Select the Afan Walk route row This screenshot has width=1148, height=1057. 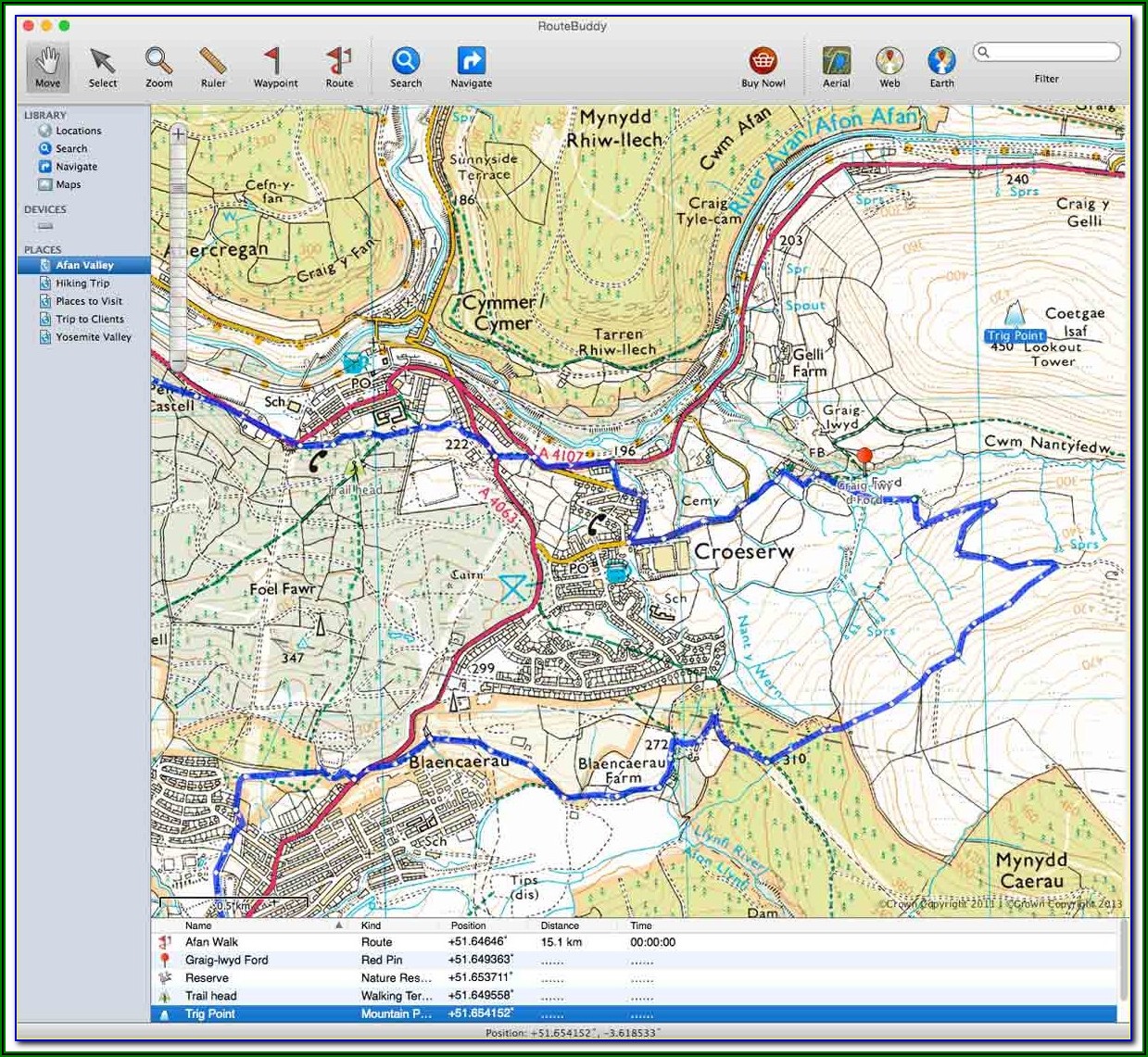click(x=211, y=942)
